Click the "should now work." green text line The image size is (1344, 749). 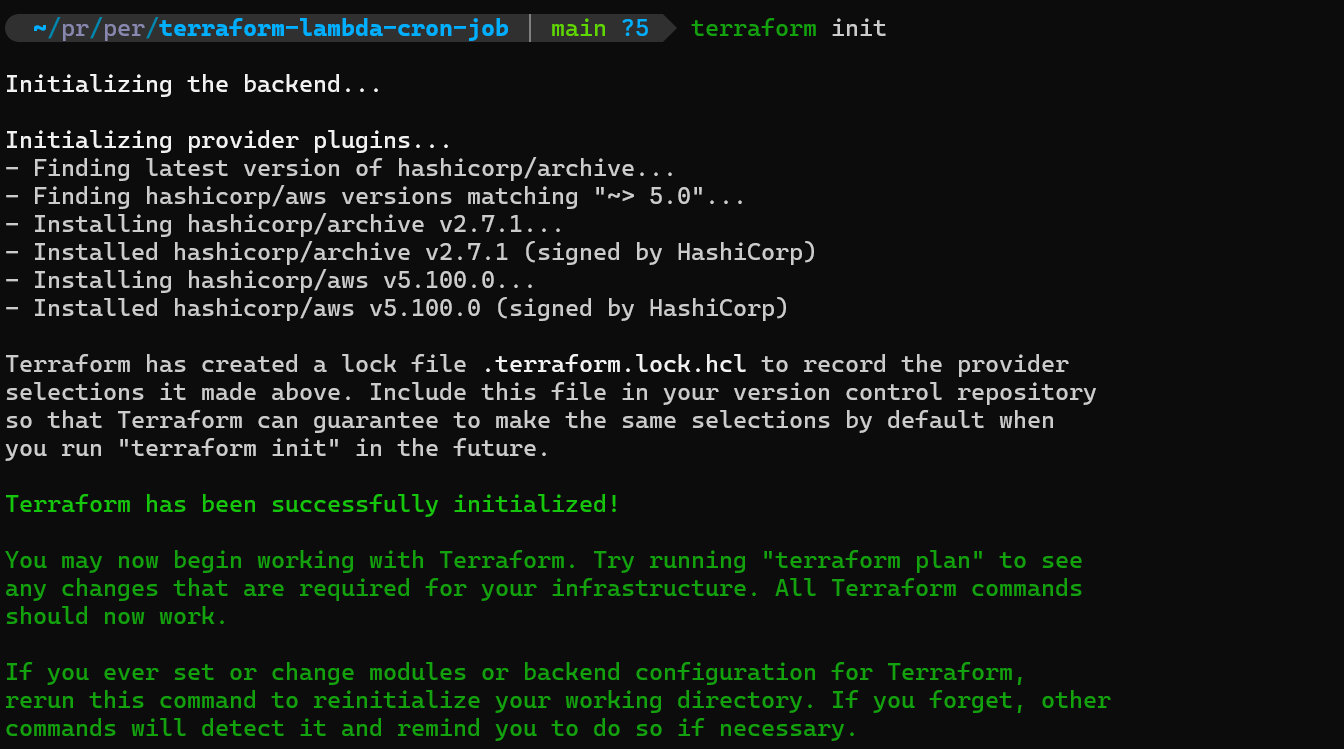[x=116, y=616]
